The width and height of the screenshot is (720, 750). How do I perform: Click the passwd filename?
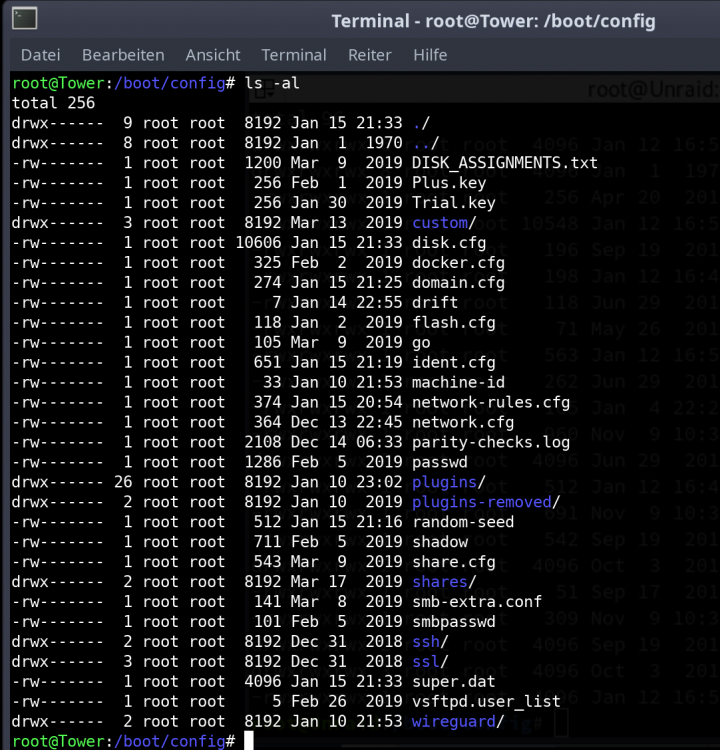click(x=440, y=462)
